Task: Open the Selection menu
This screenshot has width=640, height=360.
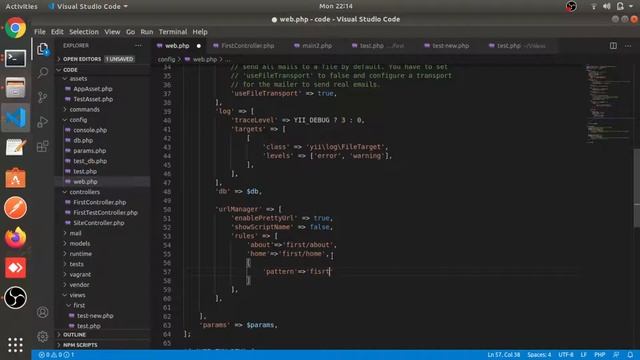Action: pyautogui.click(x=84, y=32)
